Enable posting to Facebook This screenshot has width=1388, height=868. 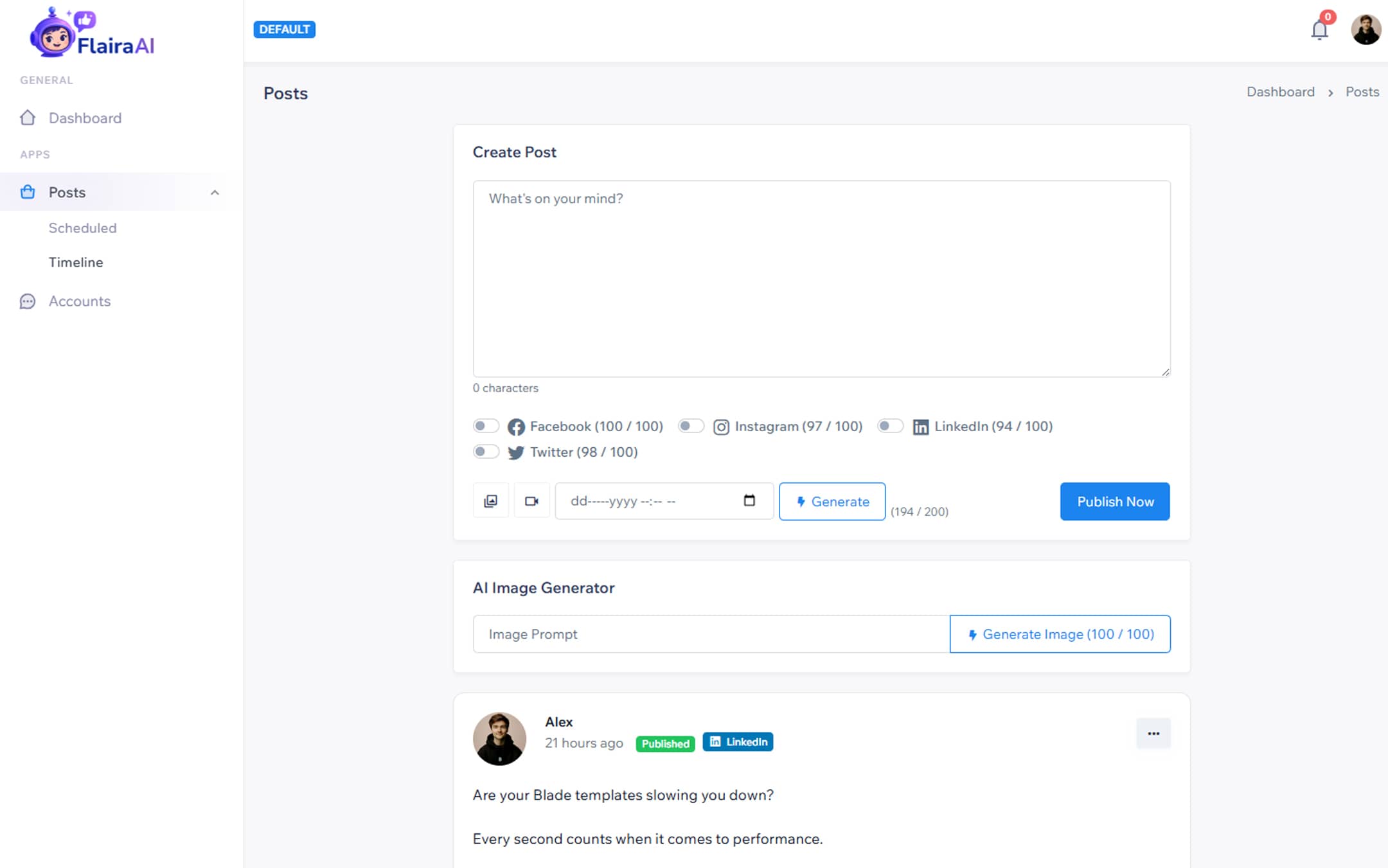click(x=486, y=425)
